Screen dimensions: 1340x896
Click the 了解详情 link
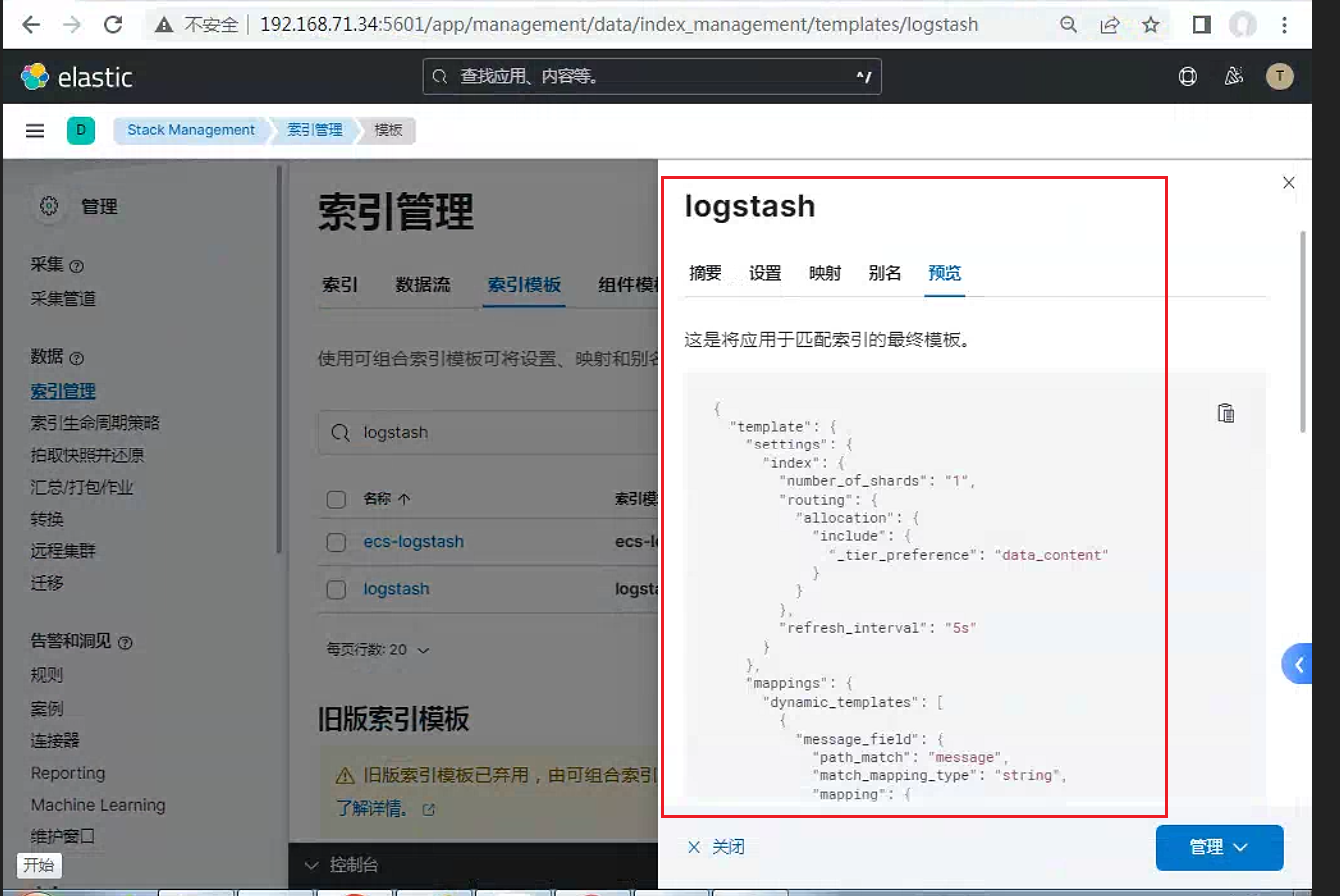tap(385, 808)
